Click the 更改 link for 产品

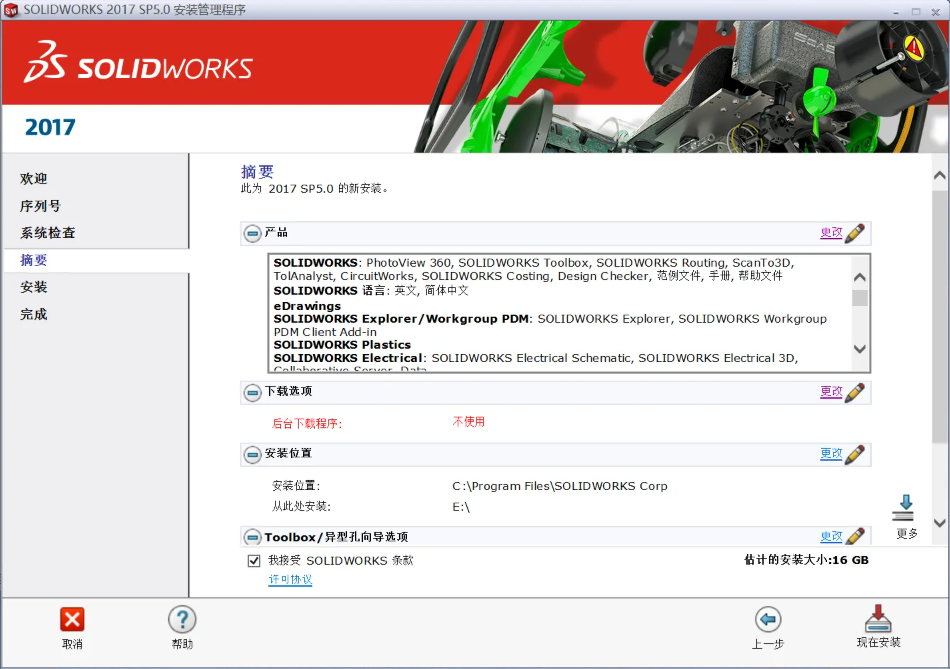coord(831,233)
